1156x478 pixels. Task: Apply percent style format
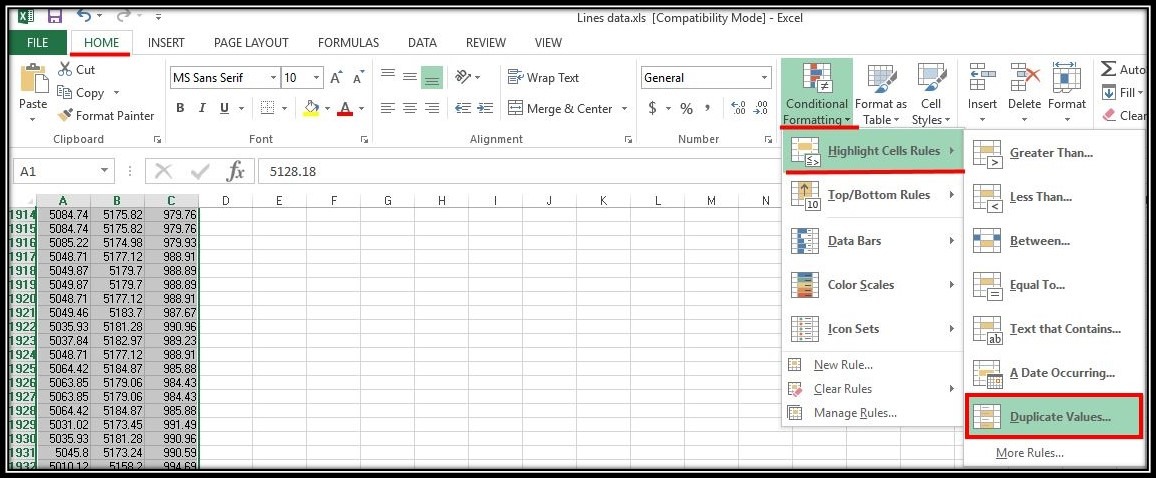[686, 108]
